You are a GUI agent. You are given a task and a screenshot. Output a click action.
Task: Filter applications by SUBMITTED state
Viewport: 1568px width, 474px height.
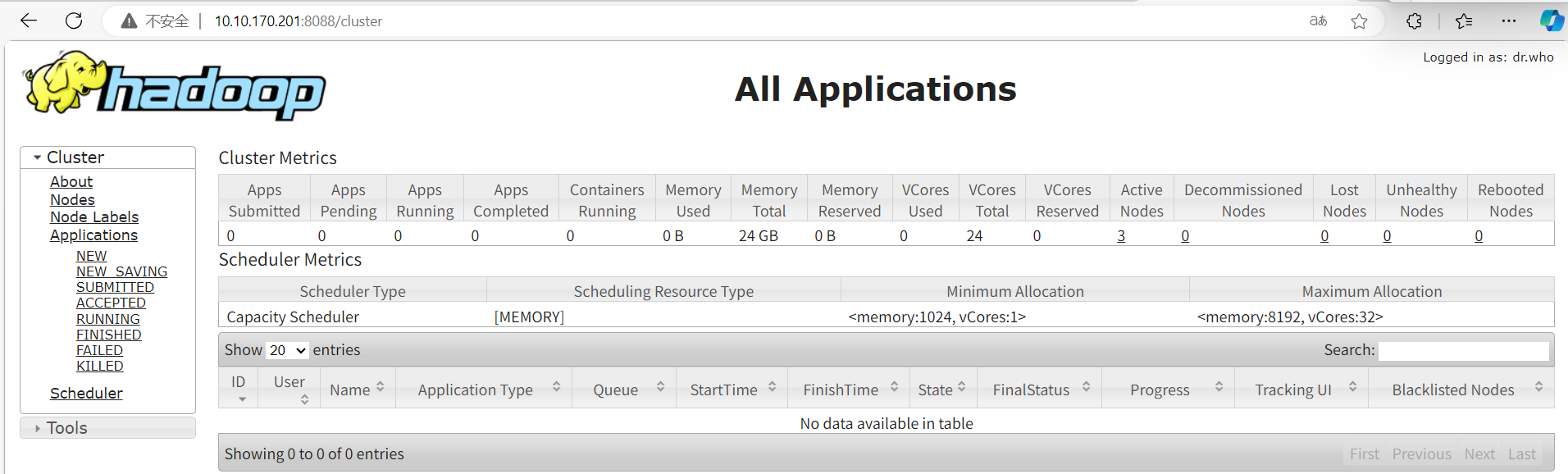tap(115, 287)
